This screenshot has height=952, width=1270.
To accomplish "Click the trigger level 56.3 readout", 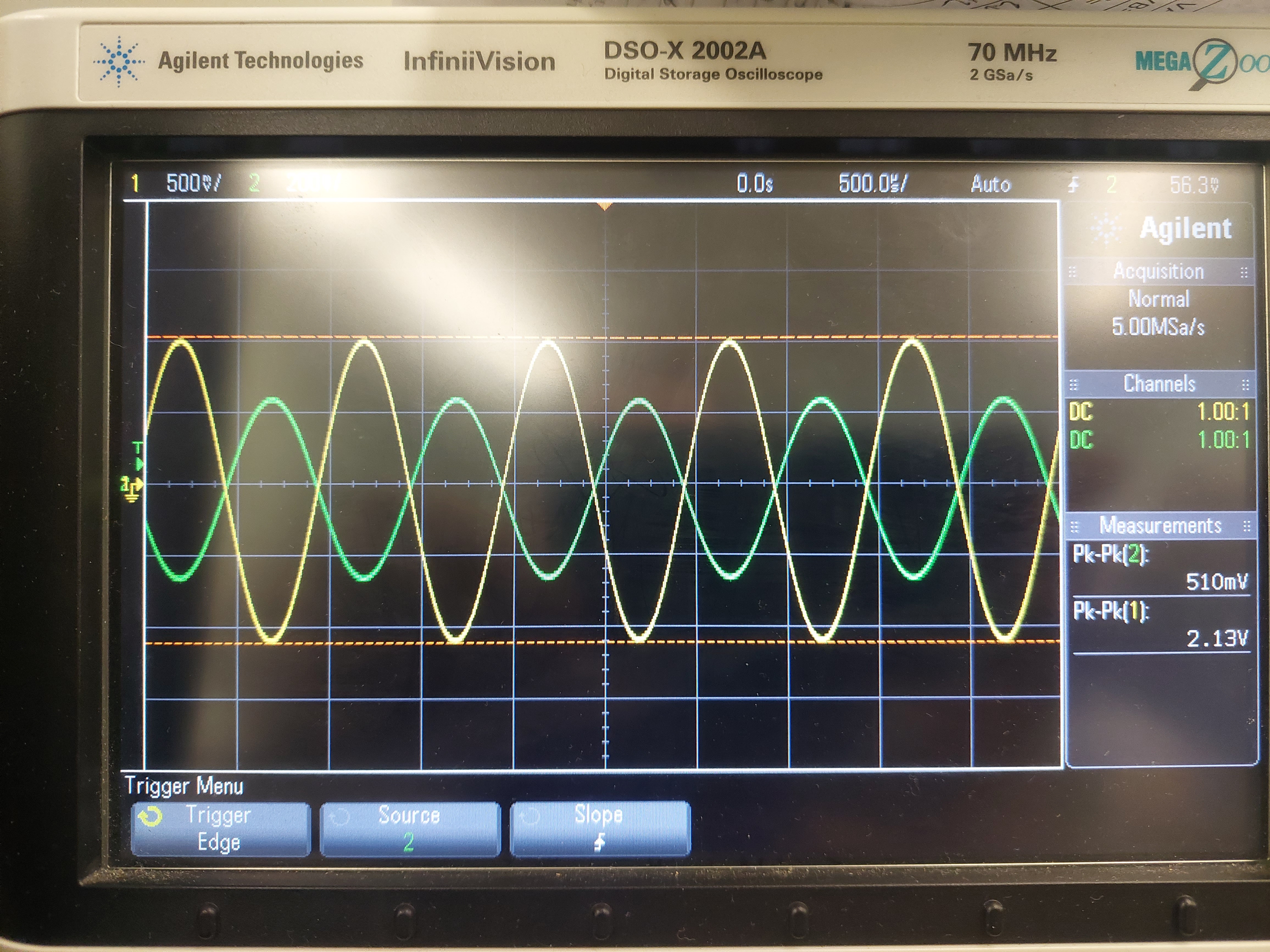I will (1194, 185).
